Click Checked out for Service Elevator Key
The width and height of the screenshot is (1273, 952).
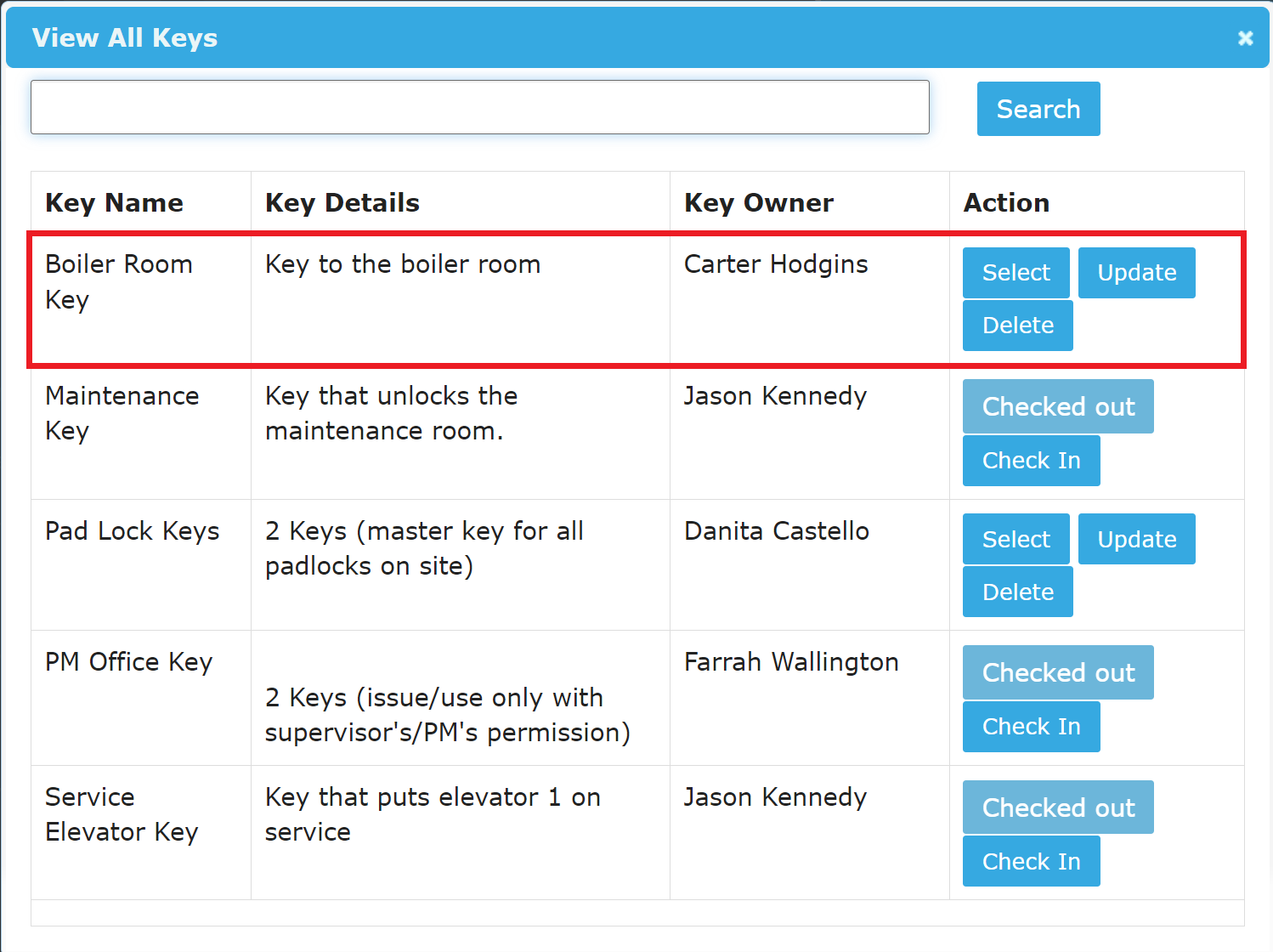point(1058,807)
